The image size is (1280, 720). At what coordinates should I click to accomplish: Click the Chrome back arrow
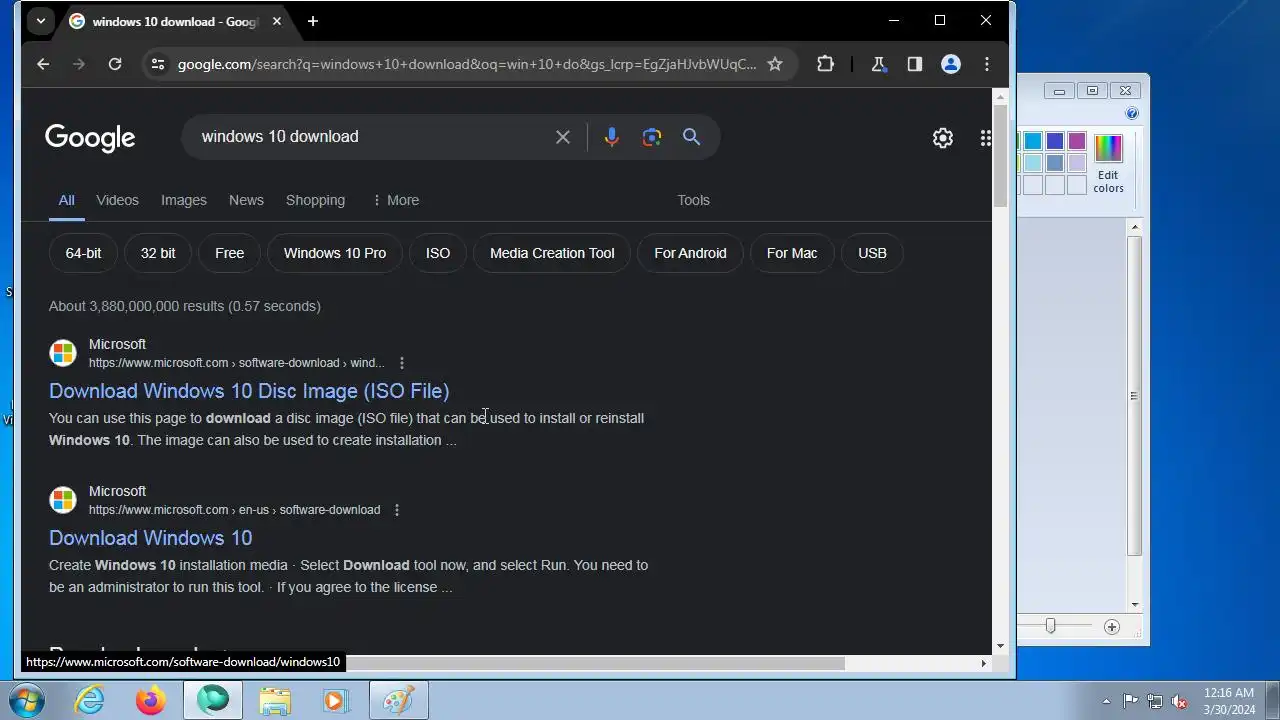43,64
